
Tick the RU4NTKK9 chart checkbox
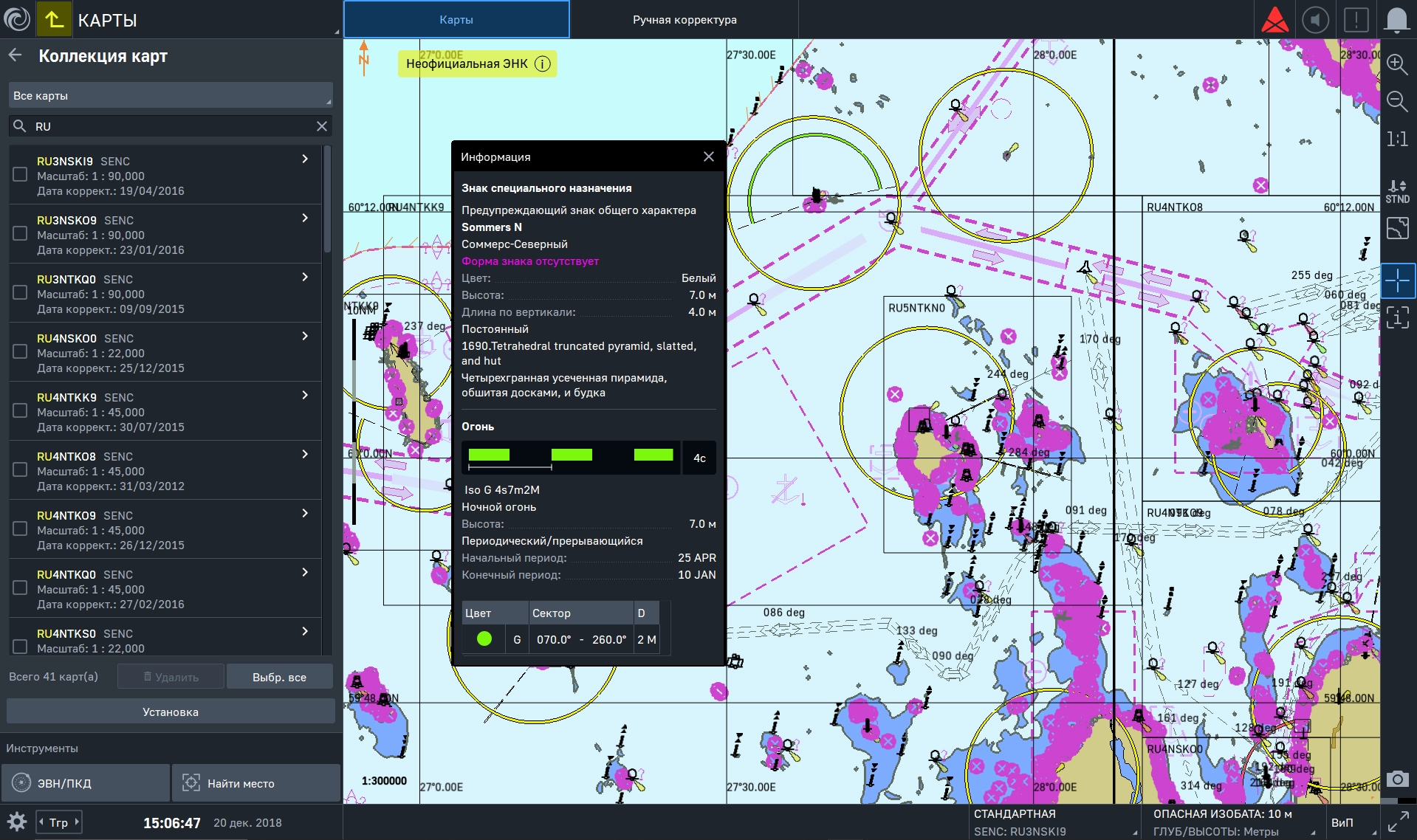click(x=21, y=410)
